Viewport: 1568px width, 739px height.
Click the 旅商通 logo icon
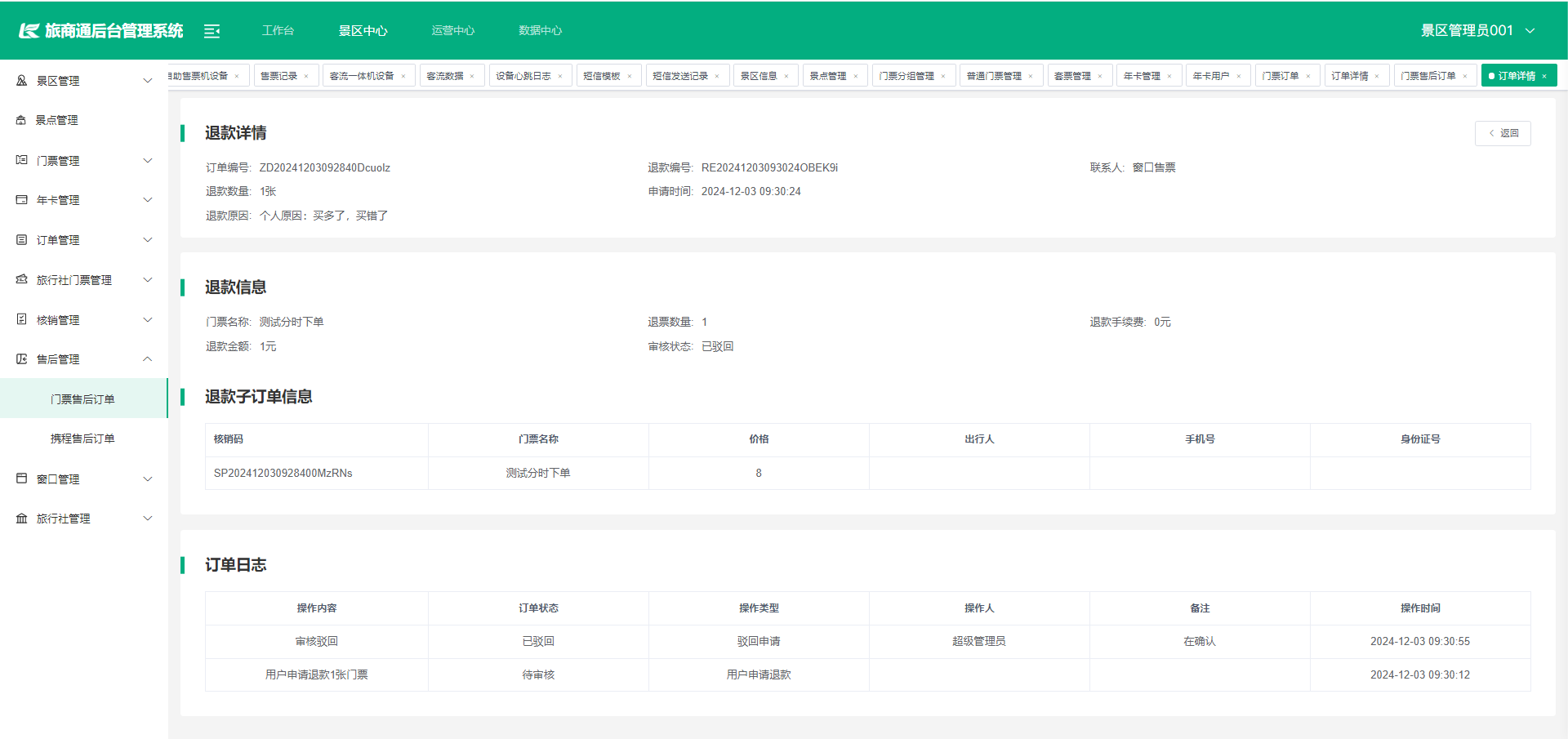29,31
